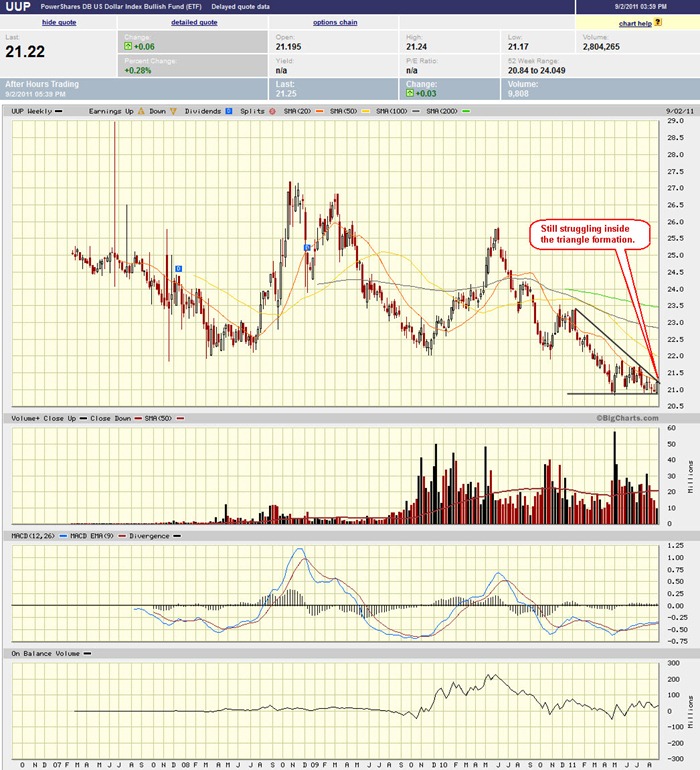Image resolution: width=700 pixels, height=770 pixels.
Task: Click the 29.0 price axis label
Action: coord(675,120)
